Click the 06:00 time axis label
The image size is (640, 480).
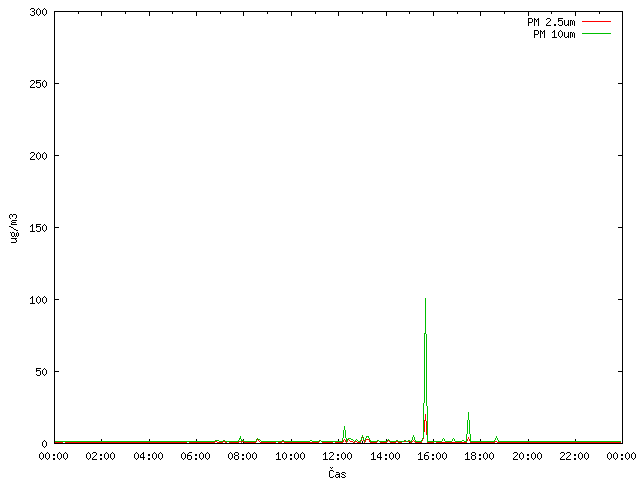point(196,456)
